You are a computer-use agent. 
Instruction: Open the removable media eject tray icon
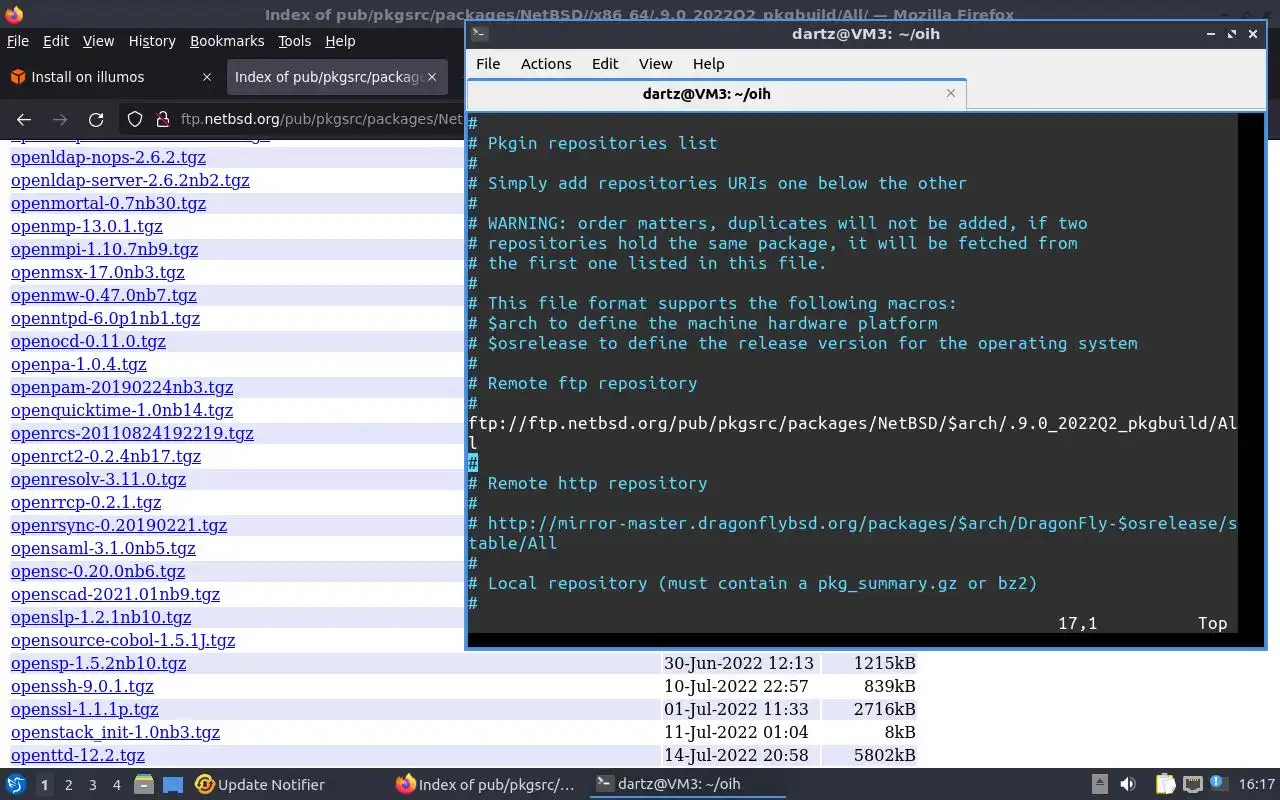pos(1099,785)
